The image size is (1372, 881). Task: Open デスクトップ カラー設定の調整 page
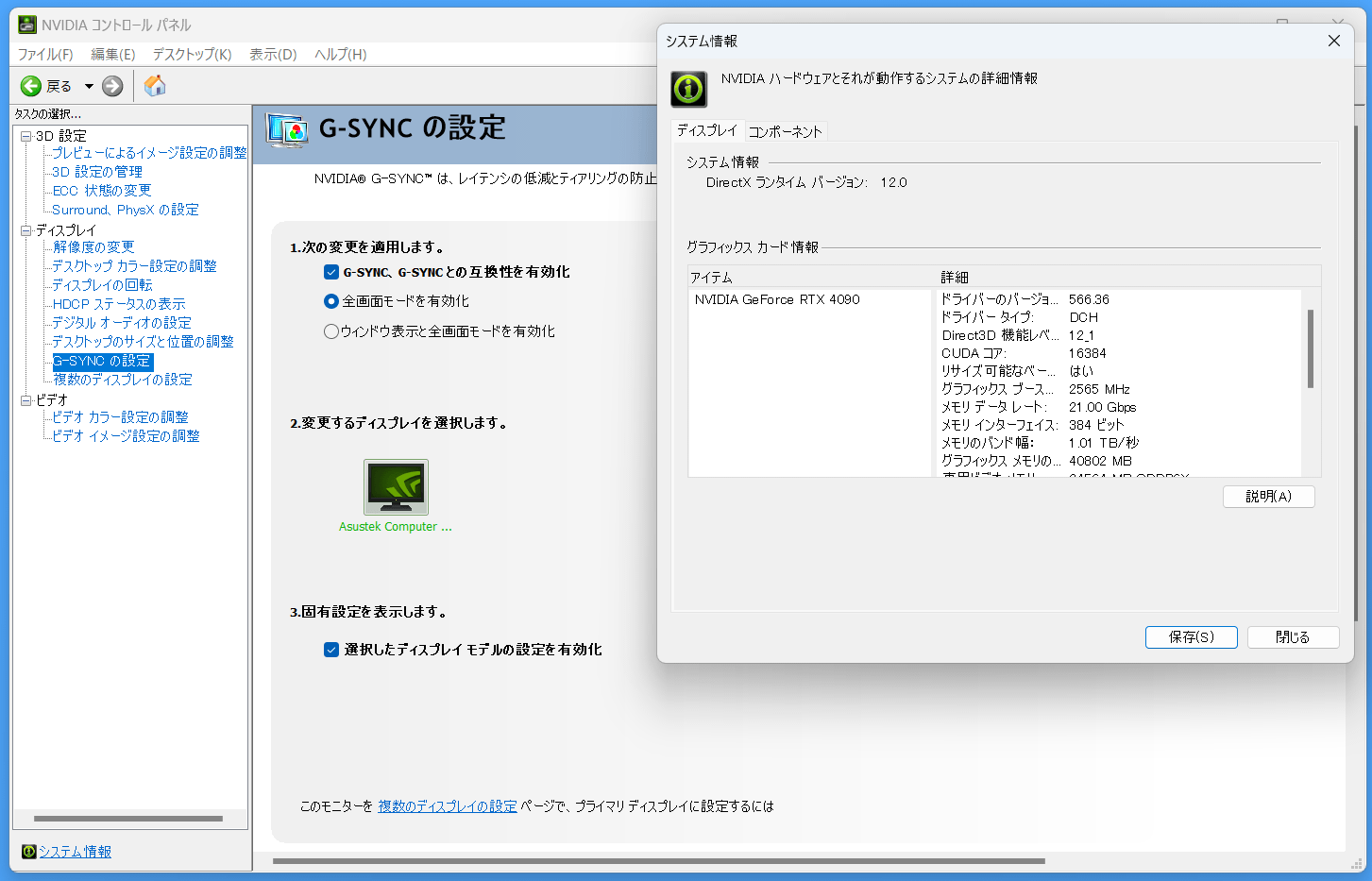point(134,266)
